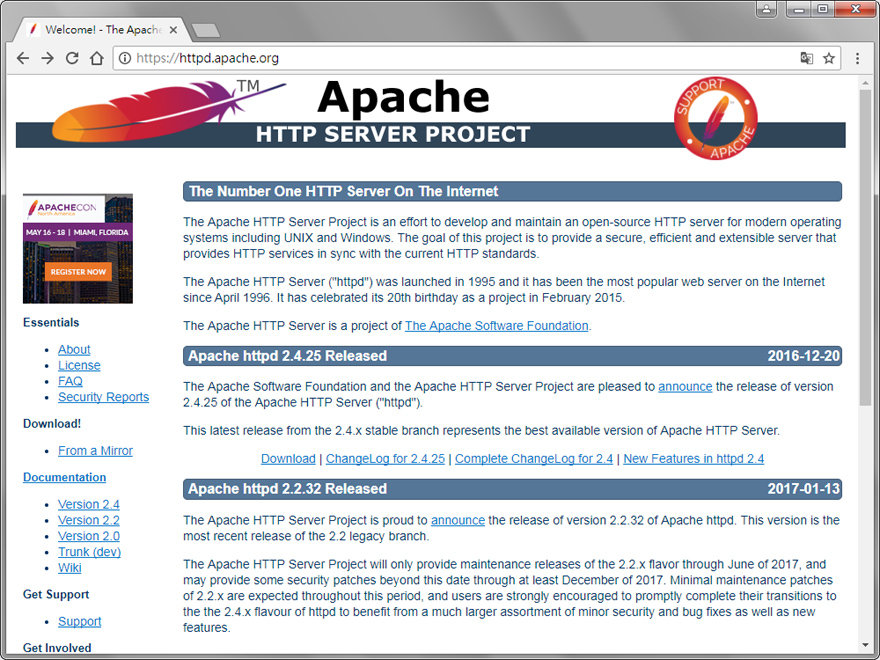880x660 pixels.
Task: Open the FAQ link
Action: [70, 381]
